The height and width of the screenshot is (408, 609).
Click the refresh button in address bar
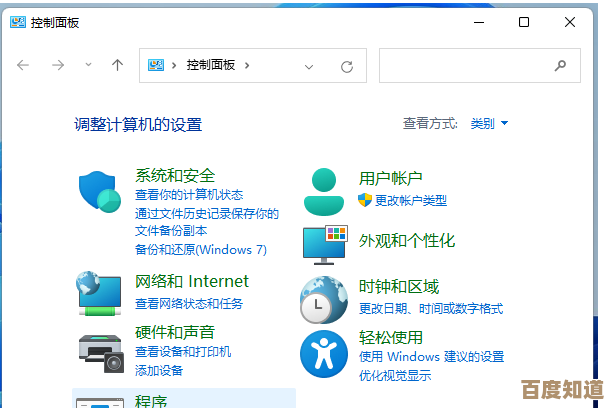tap(347, 66)
